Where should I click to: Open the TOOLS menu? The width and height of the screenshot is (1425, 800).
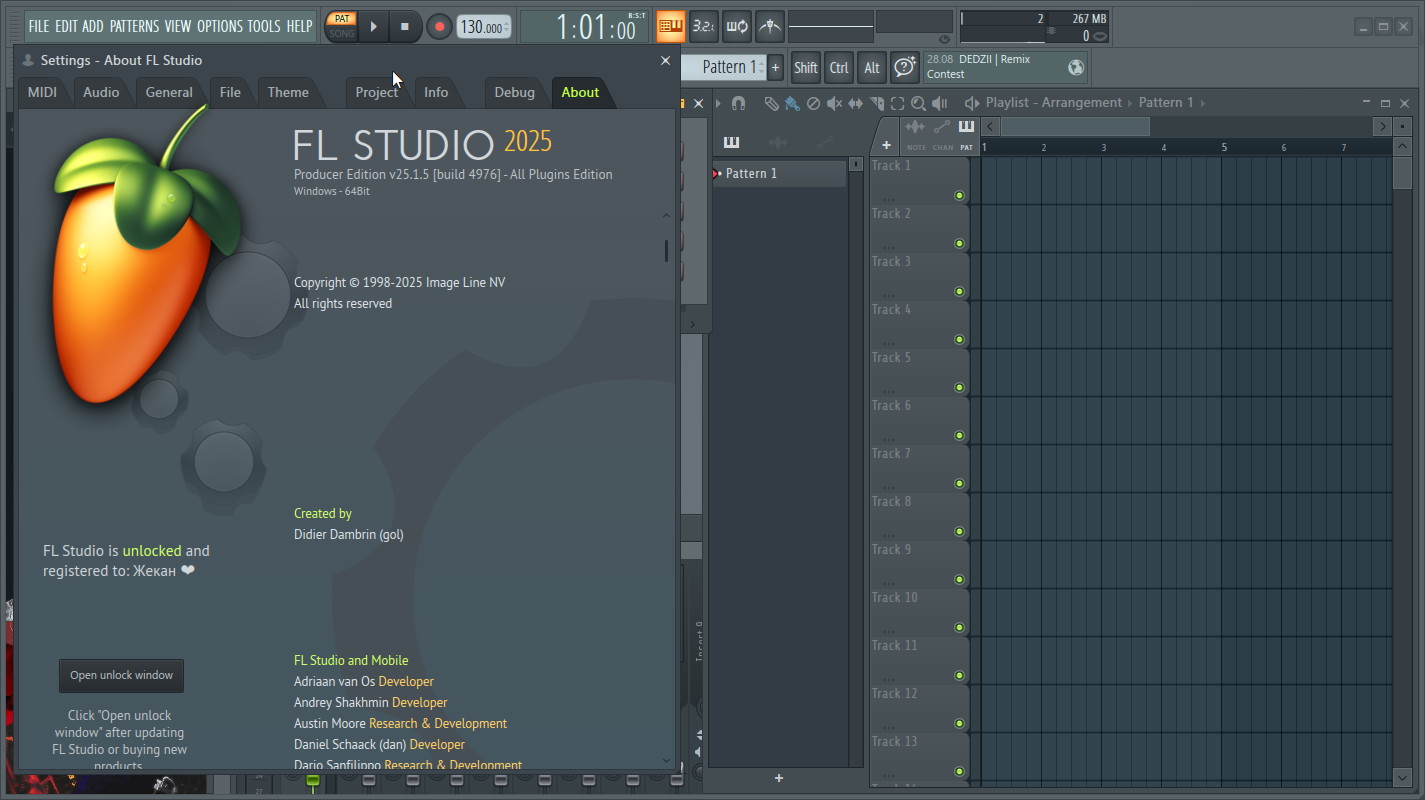[x=264, y=26]
